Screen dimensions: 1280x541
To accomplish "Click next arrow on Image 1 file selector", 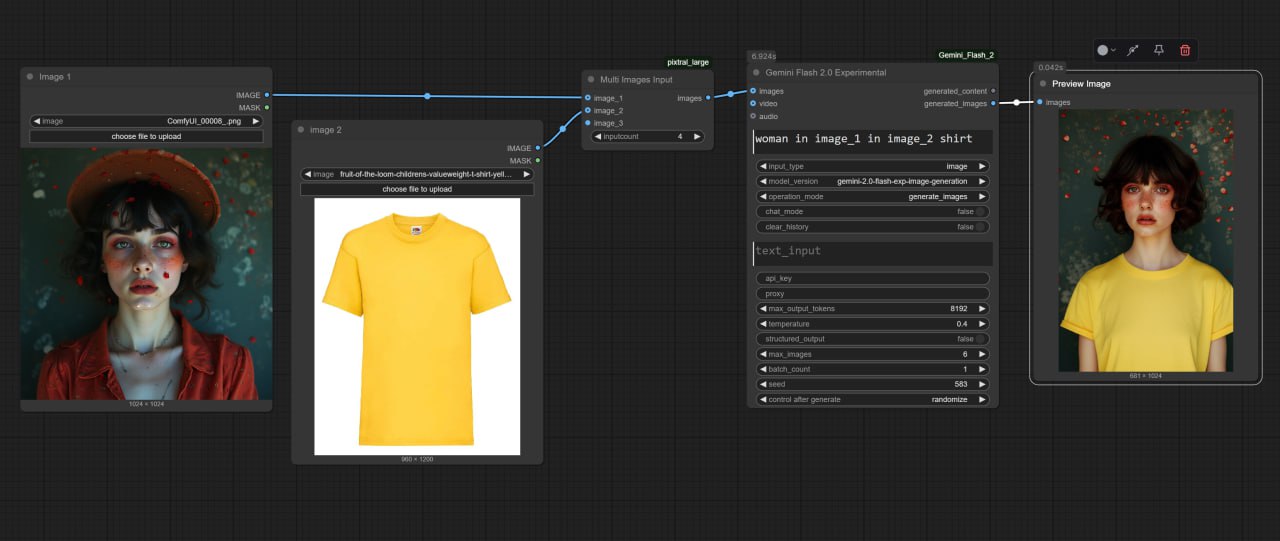I will point(256,121).
